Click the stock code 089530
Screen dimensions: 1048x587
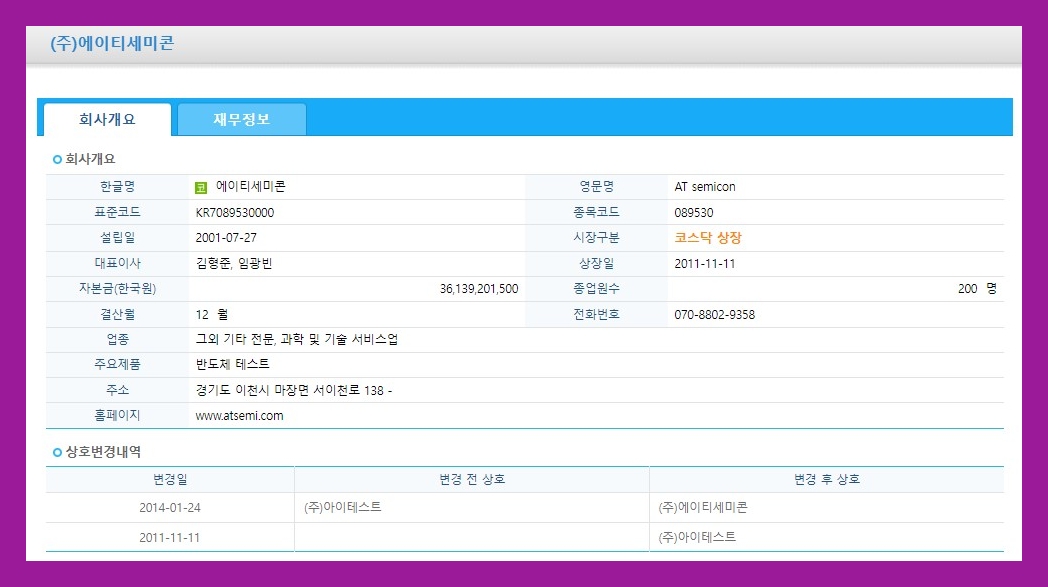click(x=694, y=213)
